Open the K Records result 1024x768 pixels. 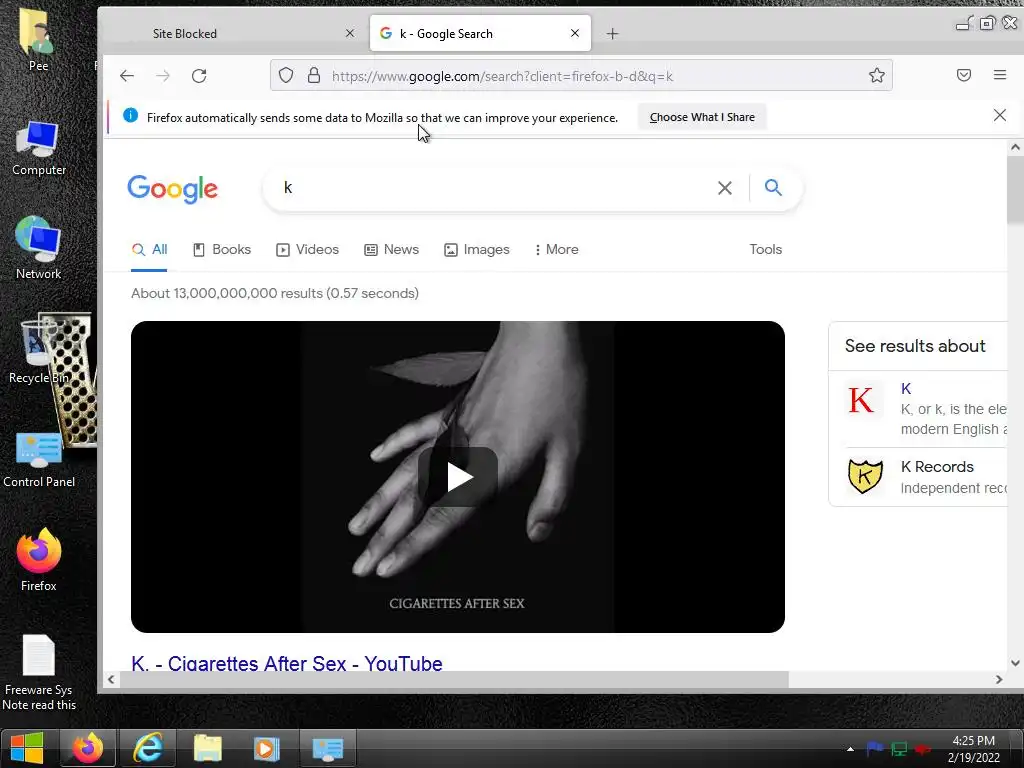coord(937,467)
